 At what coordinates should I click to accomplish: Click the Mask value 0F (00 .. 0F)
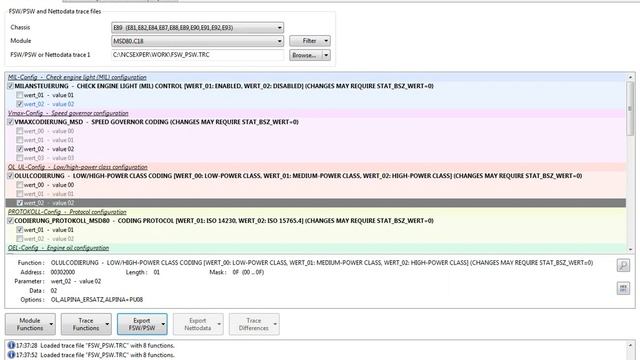point(248,272)
